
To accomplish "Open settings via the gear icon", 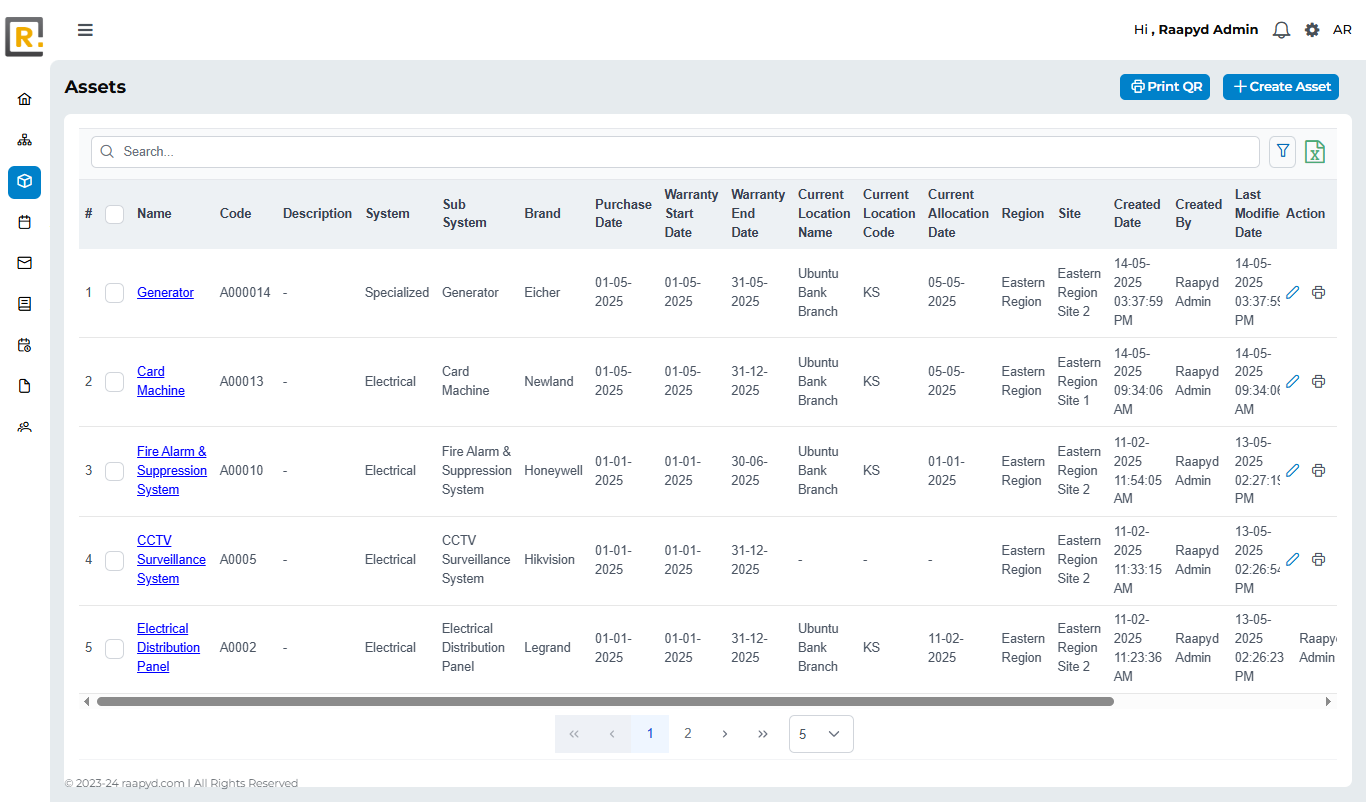I will click(x=1311, y=29).
